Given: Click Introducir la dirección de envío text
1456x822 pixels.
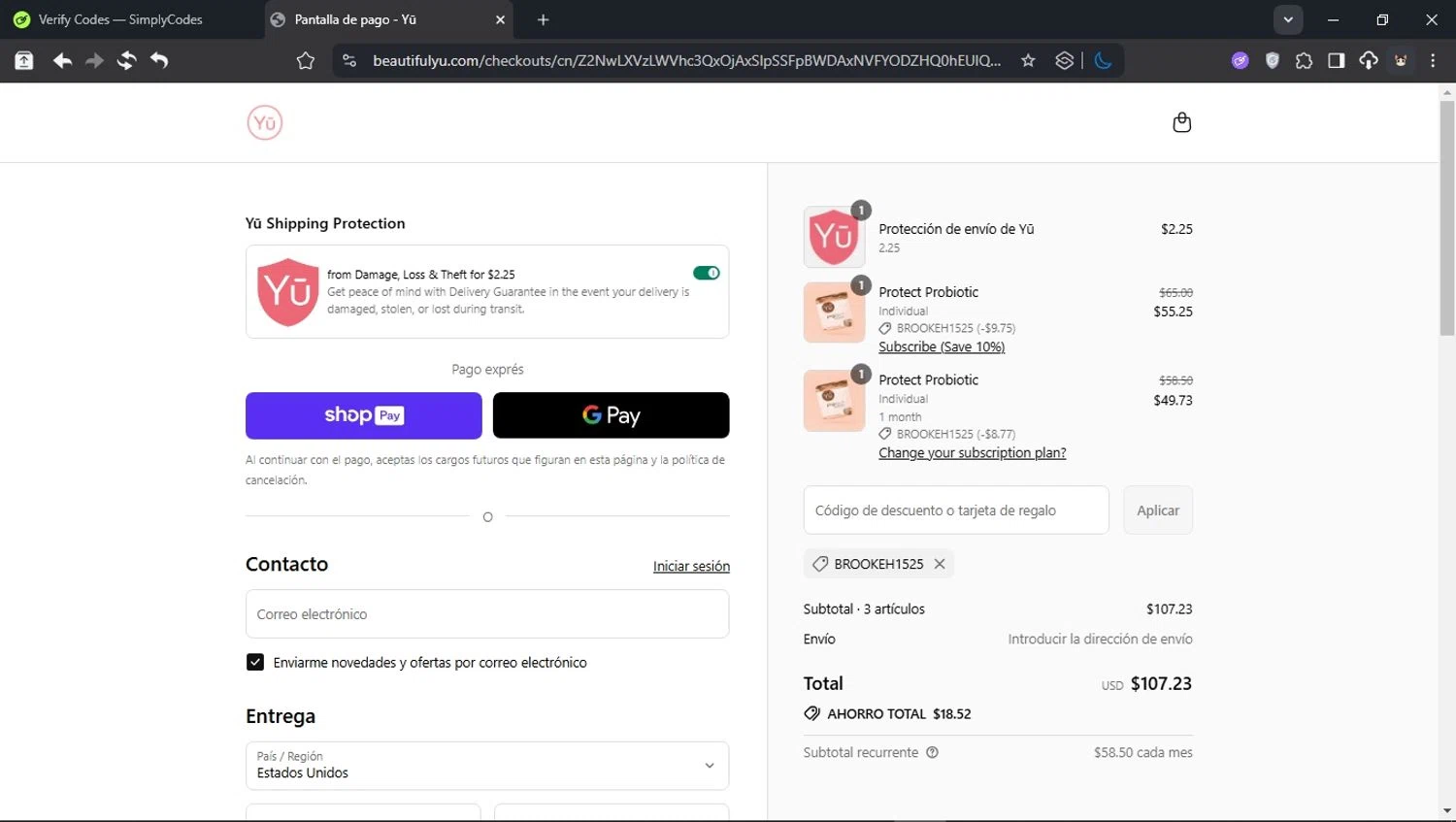Looking at the screenshot, I should [1100, 639].
